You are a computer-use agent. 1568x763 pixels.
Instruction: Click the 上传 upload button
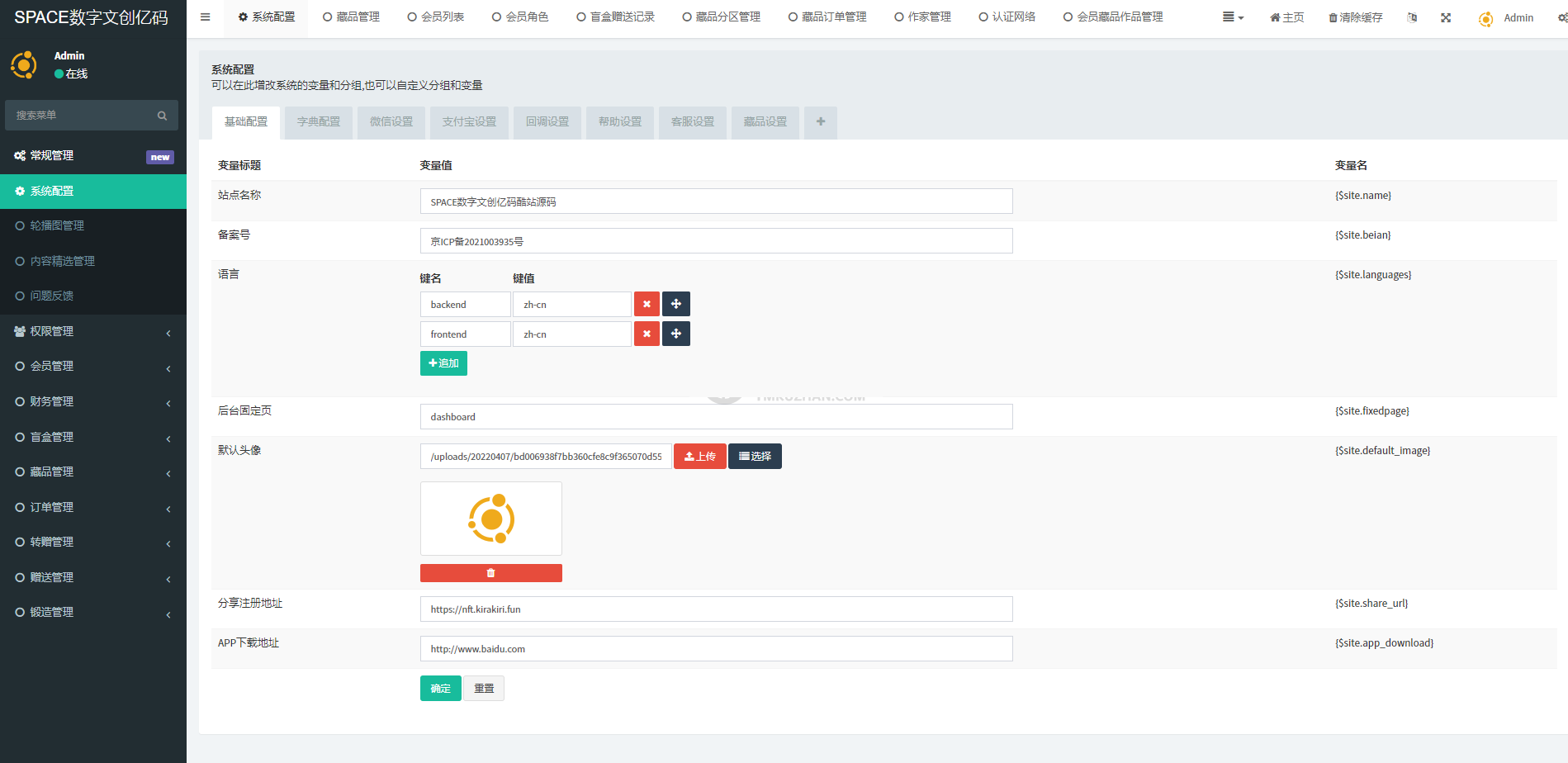[699, 457]
